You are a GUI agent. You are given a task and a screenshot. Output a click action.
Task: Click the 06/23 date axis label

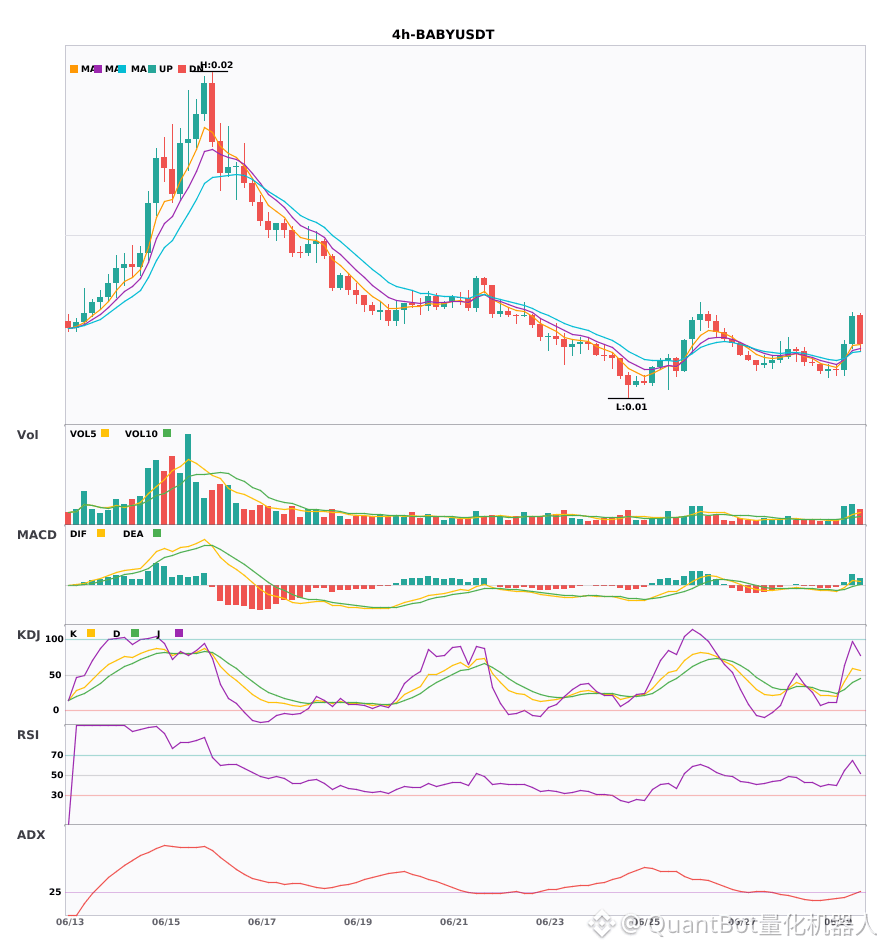pyautogui.click(x=550, y=922)
